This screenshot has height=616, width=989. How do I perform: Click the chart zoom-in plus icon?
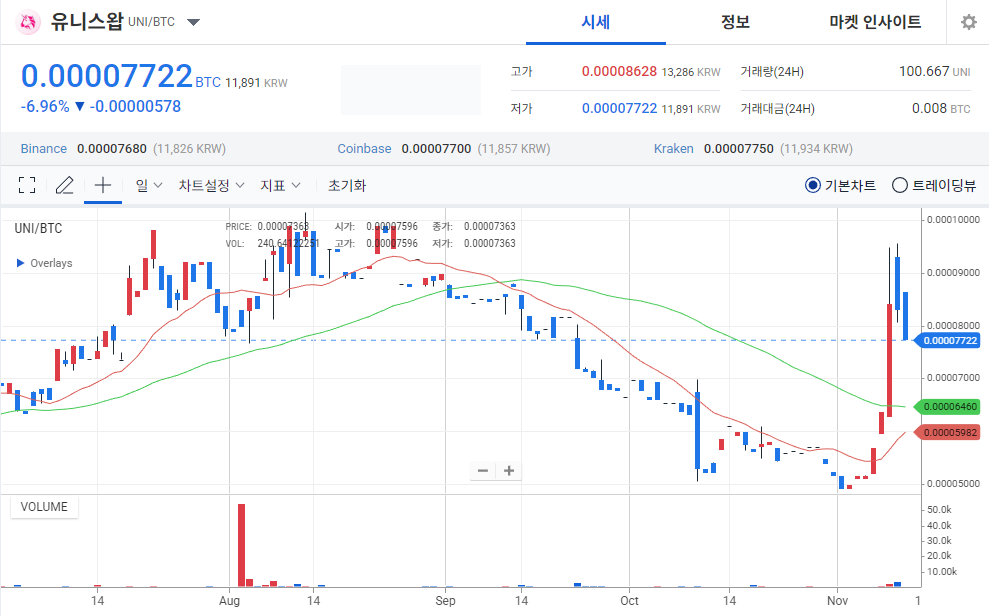pos(509,470)
